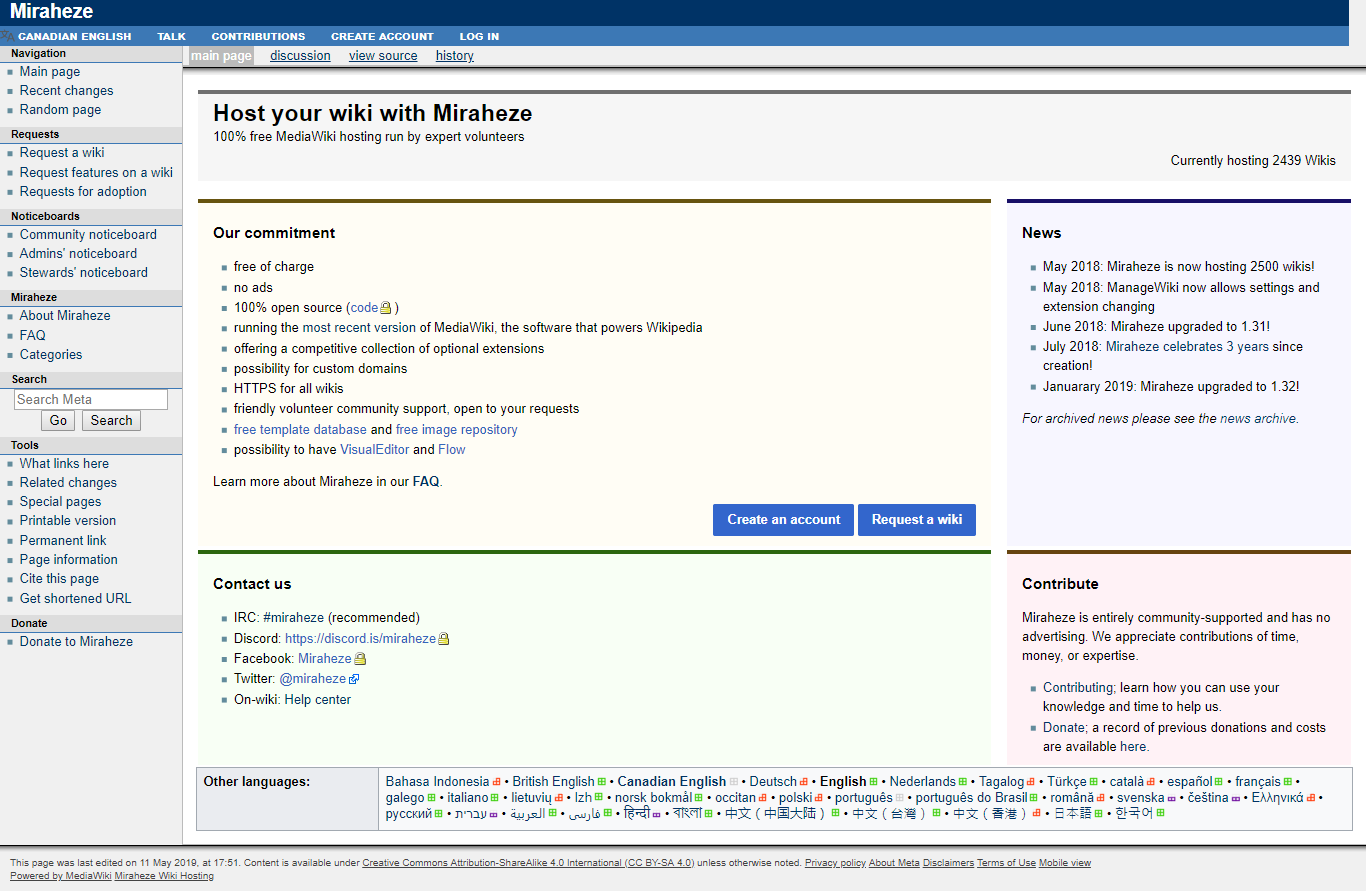Open Requests for adoption link
Viewport: 1366px width, 891px height.
[x=83, y=192]
